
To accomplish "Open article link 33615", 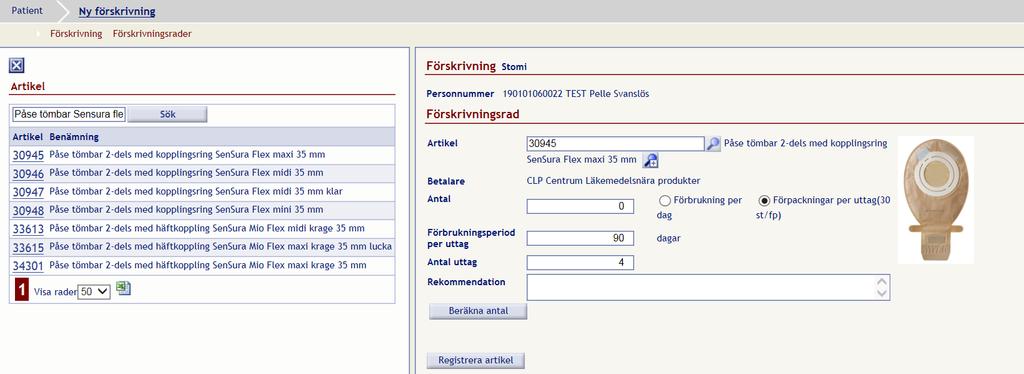I will (x=28, y=247).
